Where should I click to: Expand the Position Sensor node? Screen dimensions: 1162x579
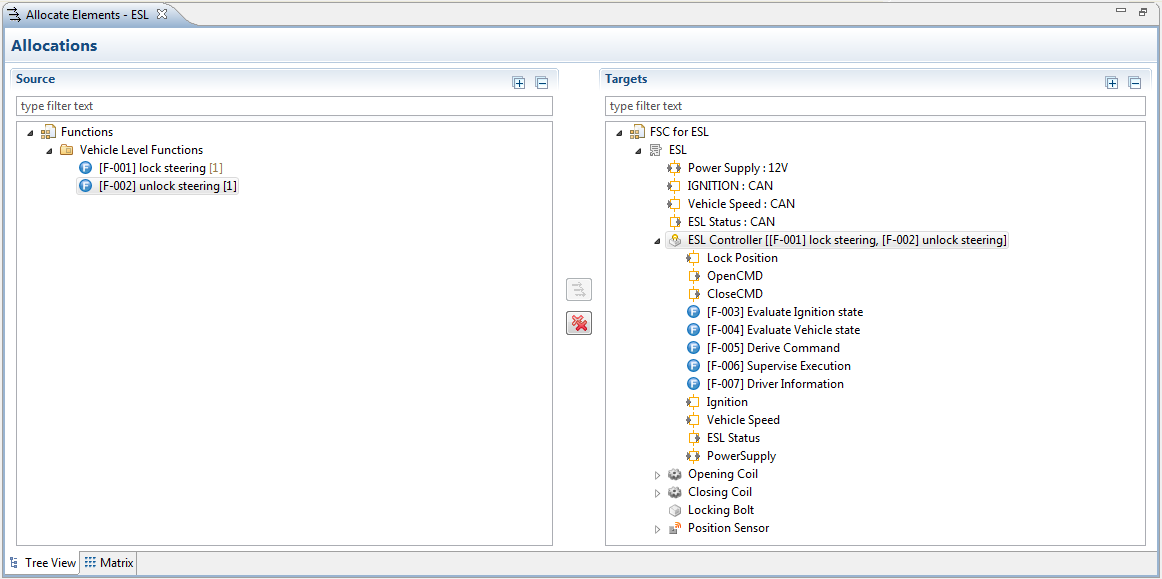pyautogui.click(x=657, y=529)
